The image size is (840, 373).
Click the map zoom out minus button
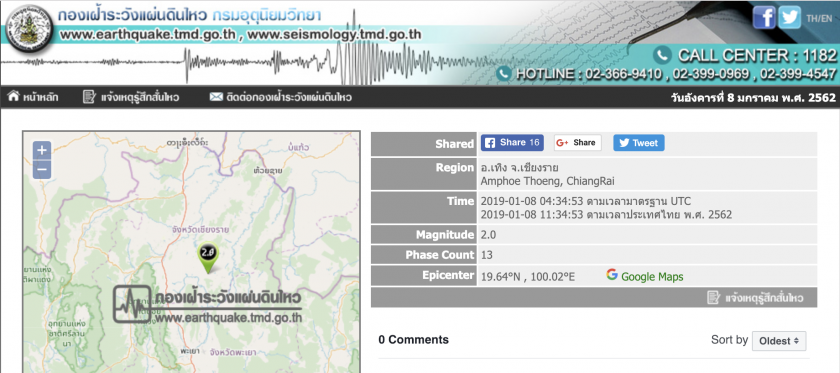coord(42,170)
